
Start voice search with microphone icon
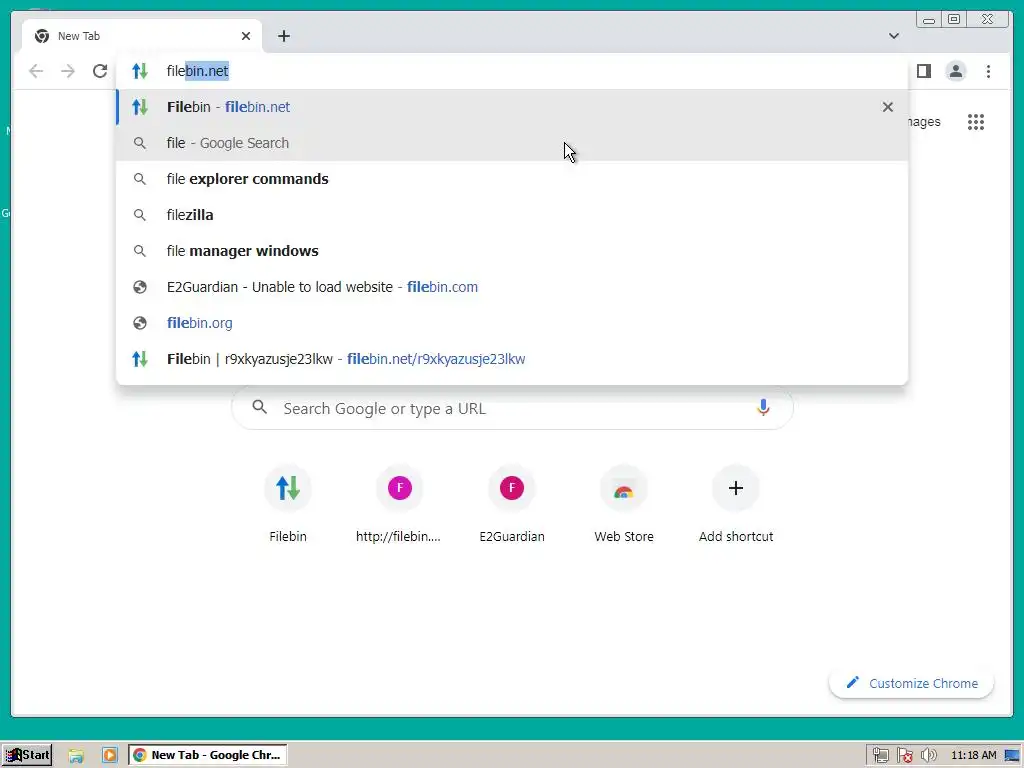click(x=763, y=408)
